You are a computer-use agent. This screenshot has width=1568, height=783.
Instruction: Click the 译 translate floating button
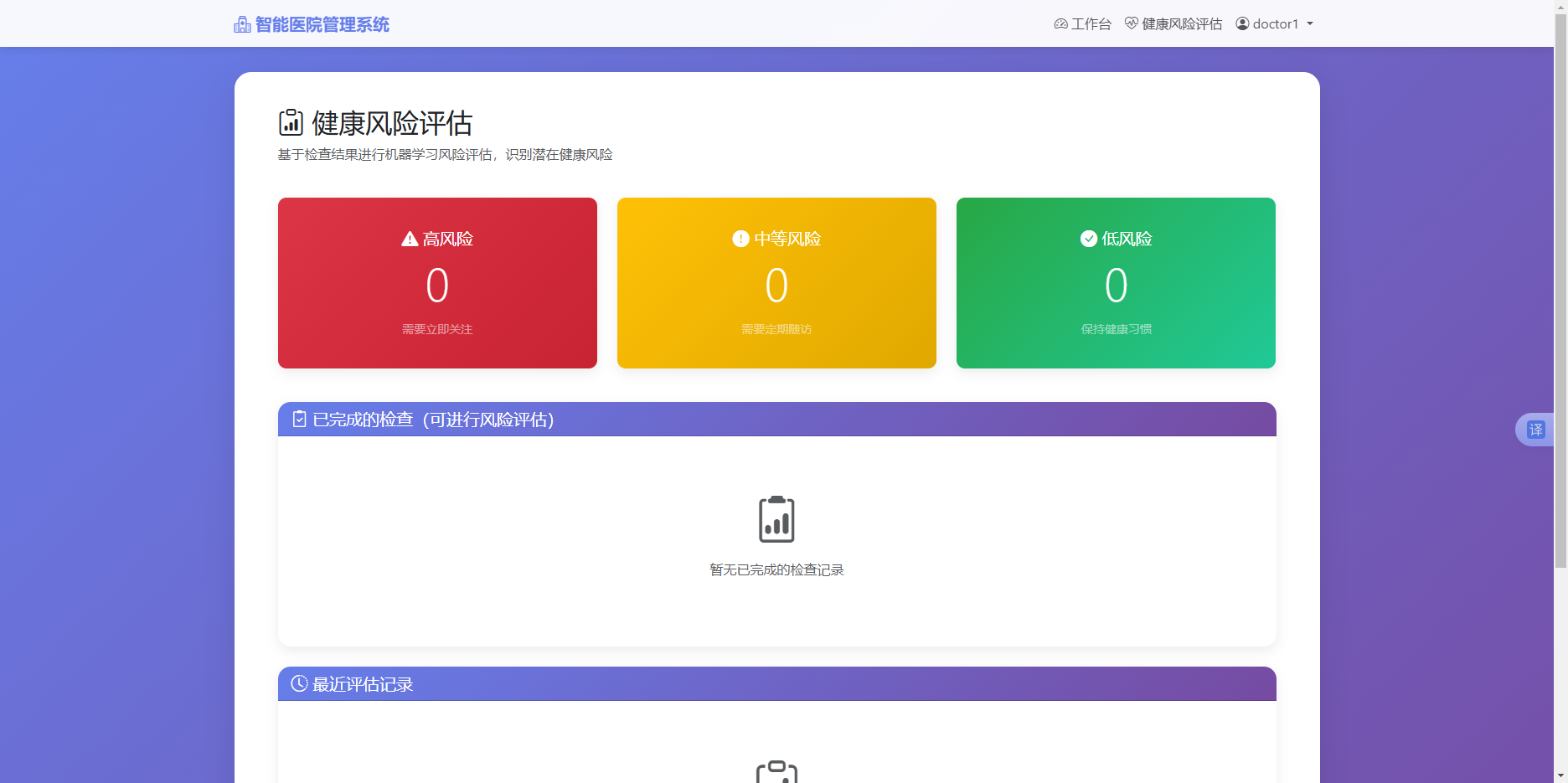1538,429
